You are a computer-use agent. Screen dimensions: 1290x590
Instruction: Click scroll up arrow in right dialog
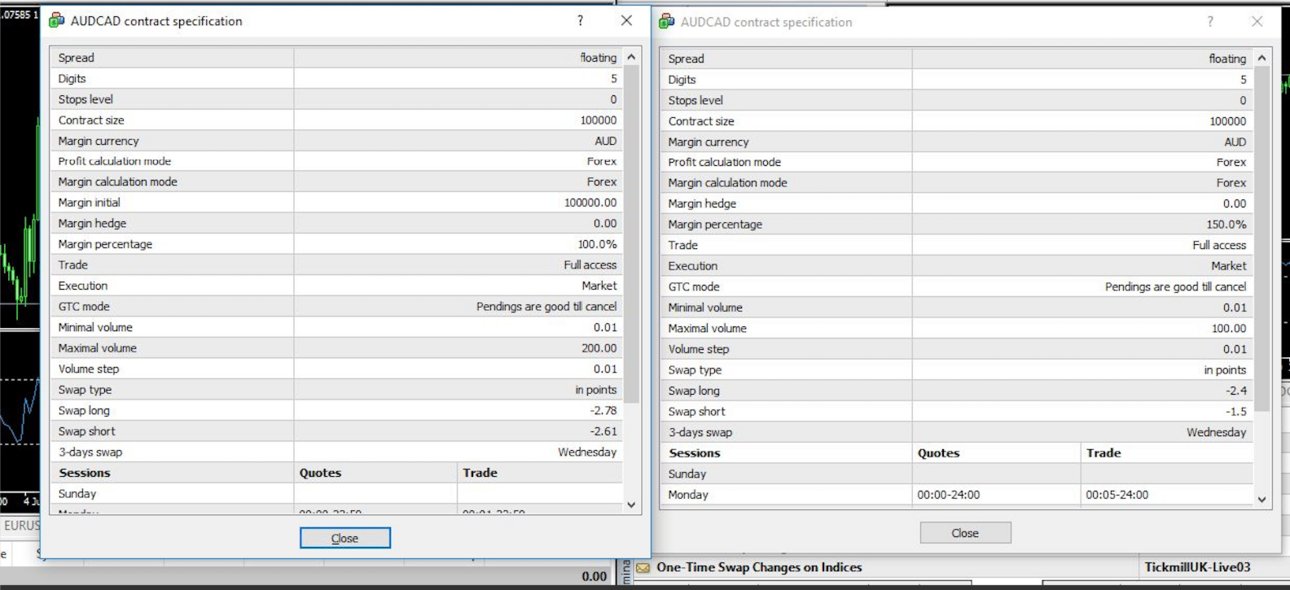pos(1262,58)
